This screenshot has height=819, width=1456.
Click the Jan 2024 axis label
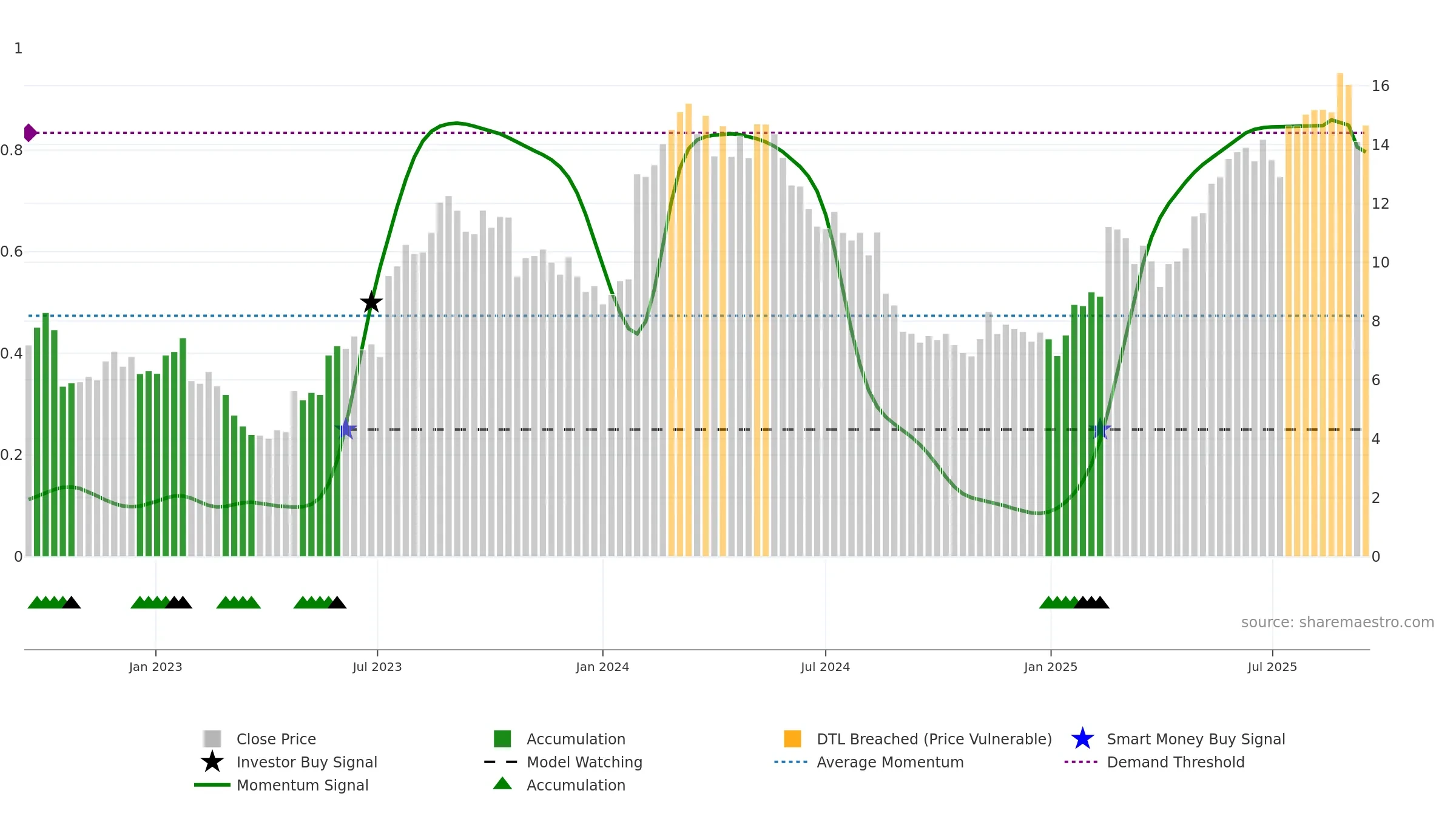602,667
